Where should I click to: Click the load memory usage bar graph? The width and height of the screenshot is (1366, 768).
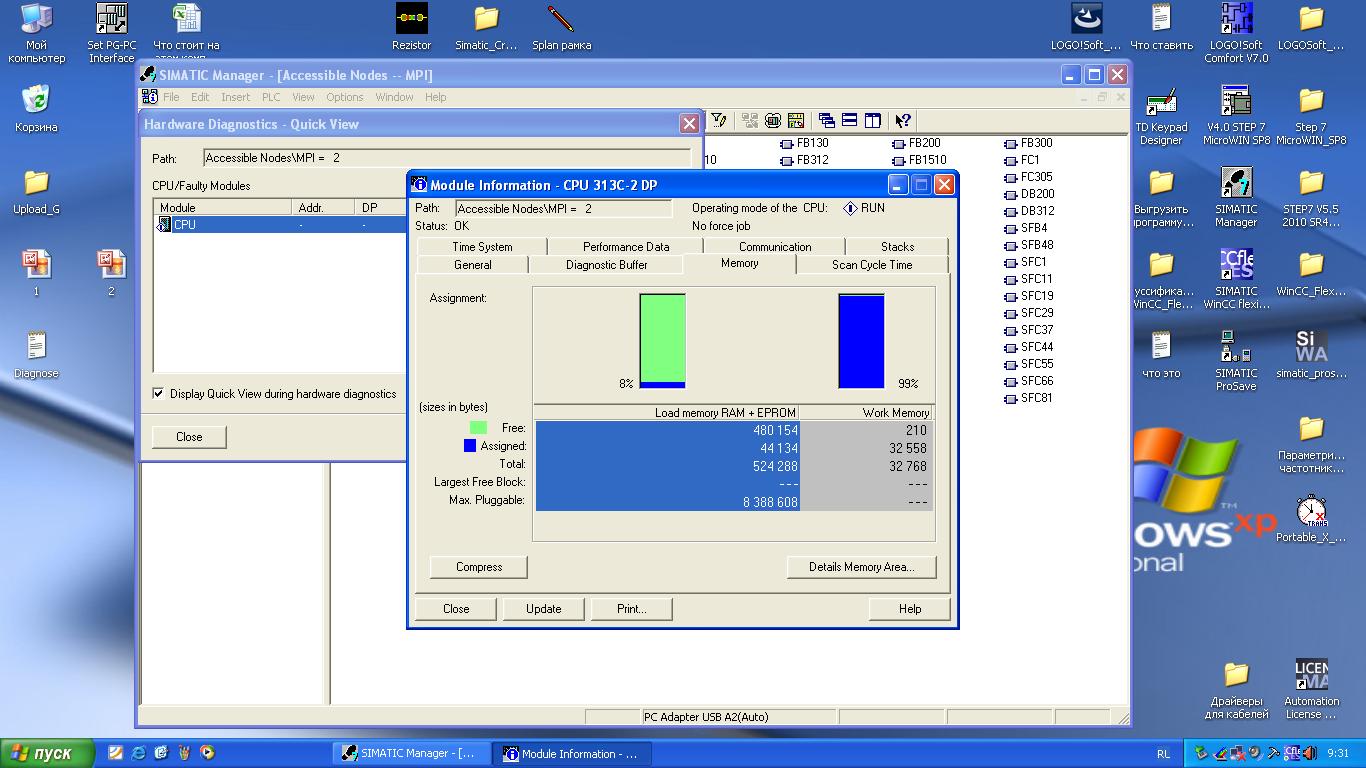(662, 341)
